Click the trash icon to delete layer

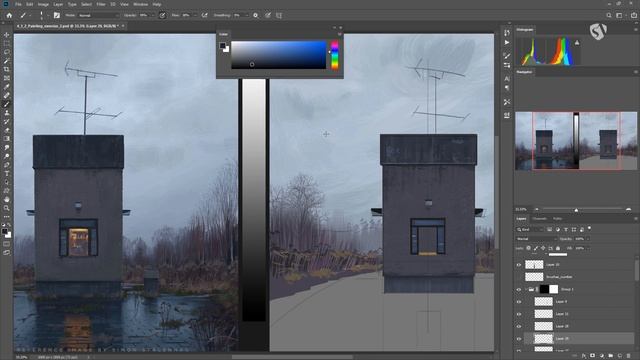tap(629, 356)
